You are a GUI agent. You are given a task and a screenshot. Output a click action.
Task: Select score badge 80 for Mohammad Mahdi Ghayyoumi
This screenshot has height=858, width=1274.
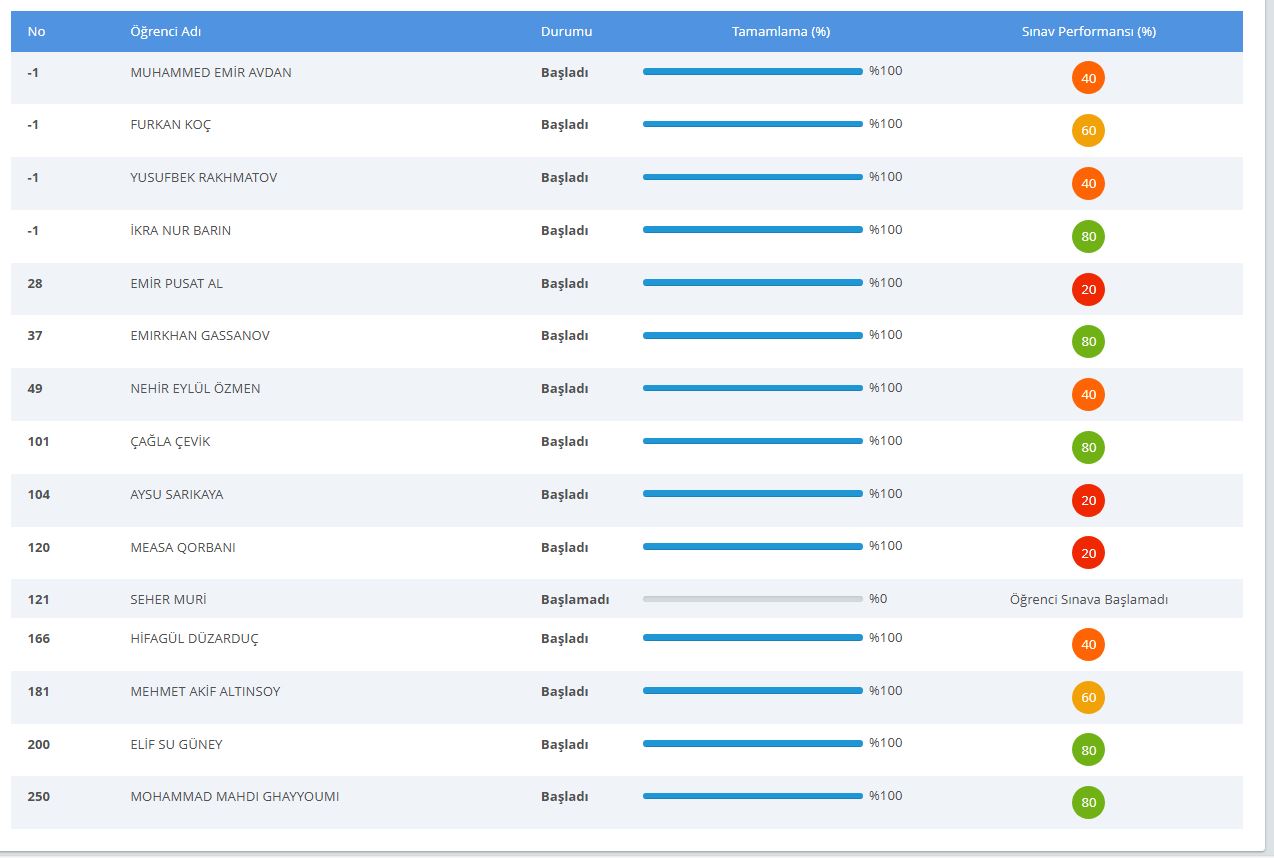point(1088,803)
